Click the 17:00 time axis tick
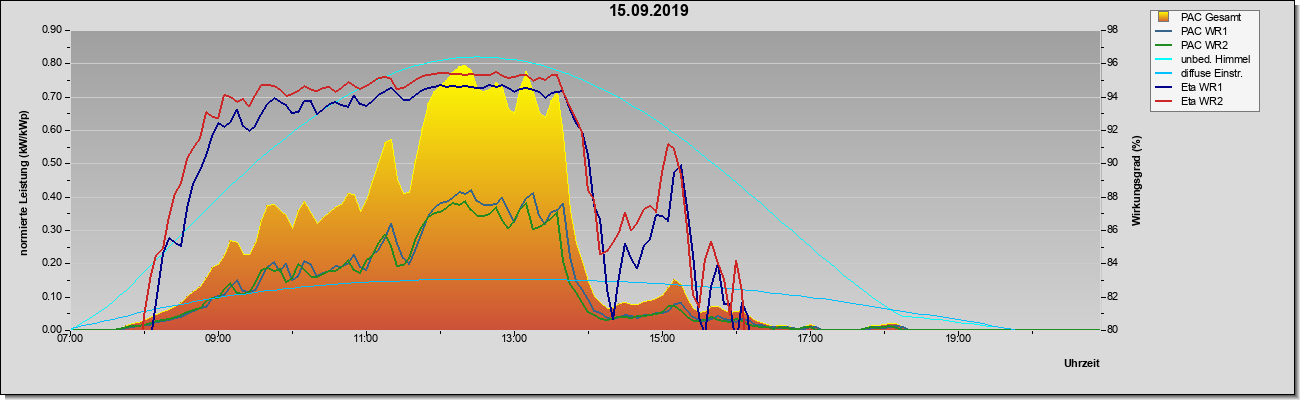This screenshot has height=400, width=1300. point(810,340)
